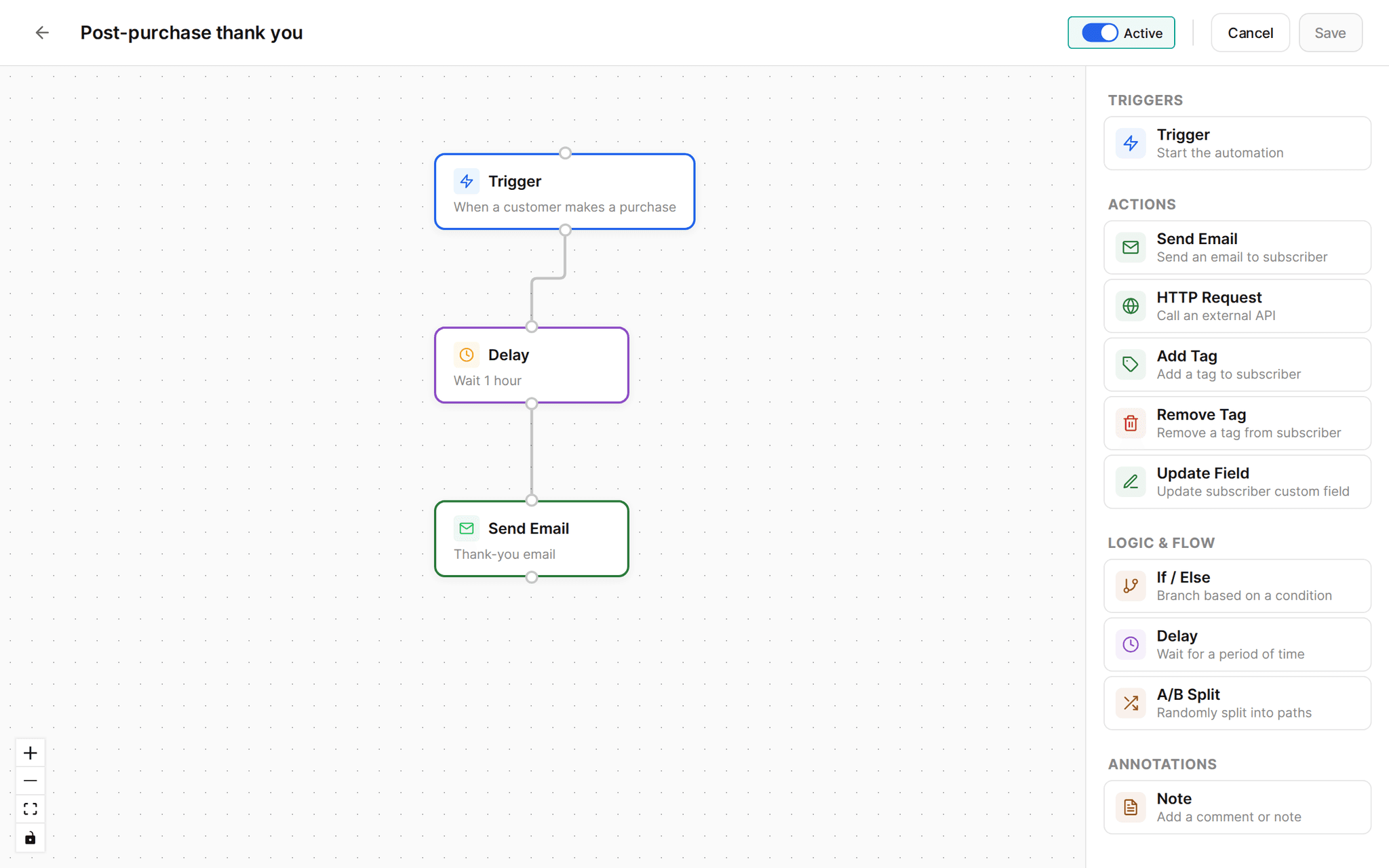Click 'Add a tag to subscriber' text
1389x868 pixels.
(1228, 374)
